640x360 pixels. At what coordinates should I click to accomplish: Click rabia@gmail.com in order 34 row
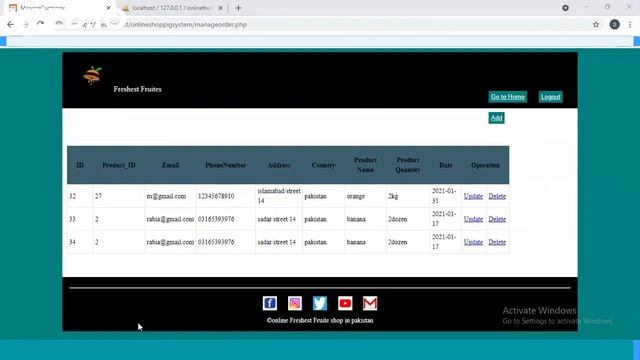coord(170,242)
